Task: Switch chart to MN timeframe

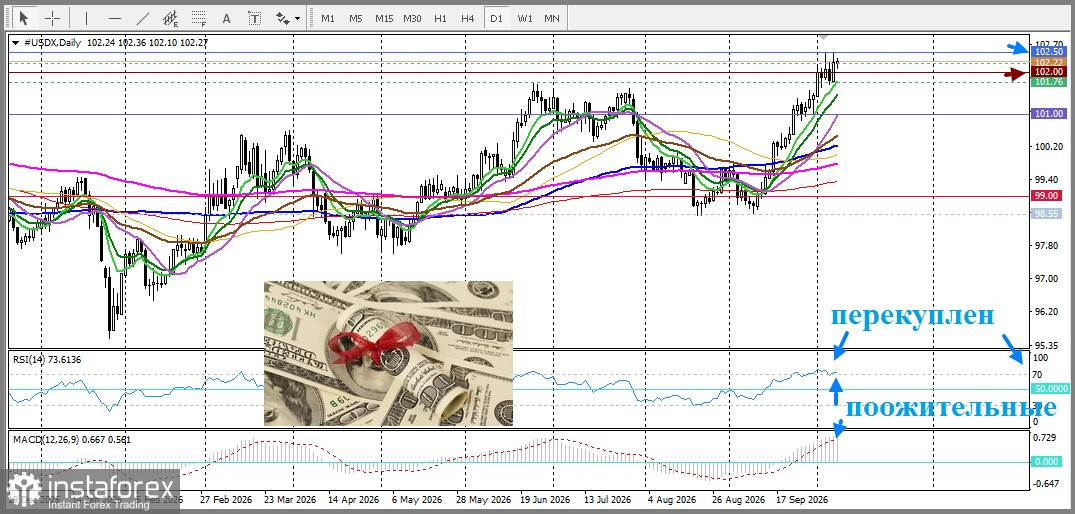Action: [551, 19]
